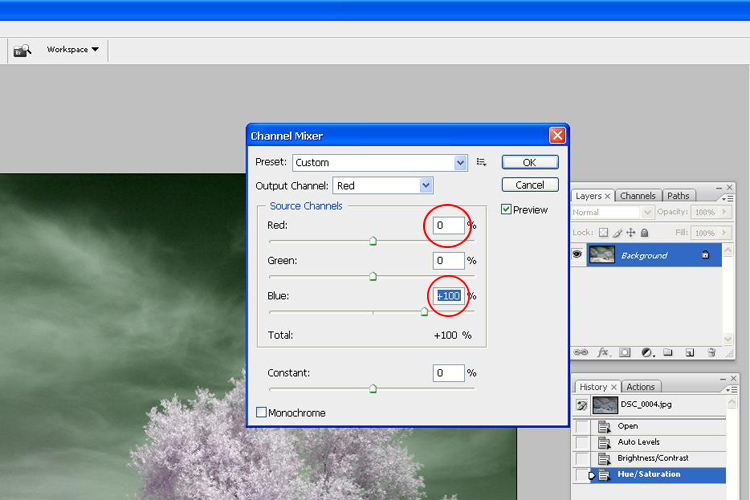Open the Preset options menu icon
The width and height of the screenshot is (750, 500).
point(481,162)
